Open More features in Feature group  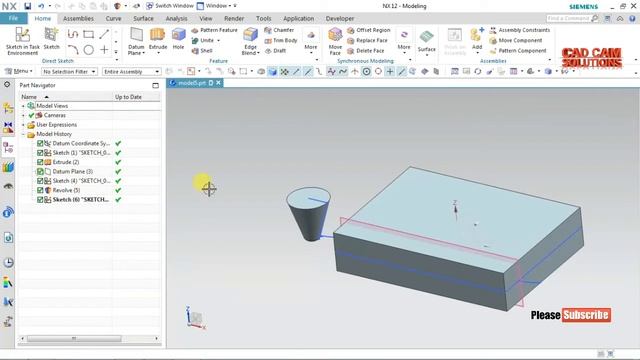coord(311,40)
